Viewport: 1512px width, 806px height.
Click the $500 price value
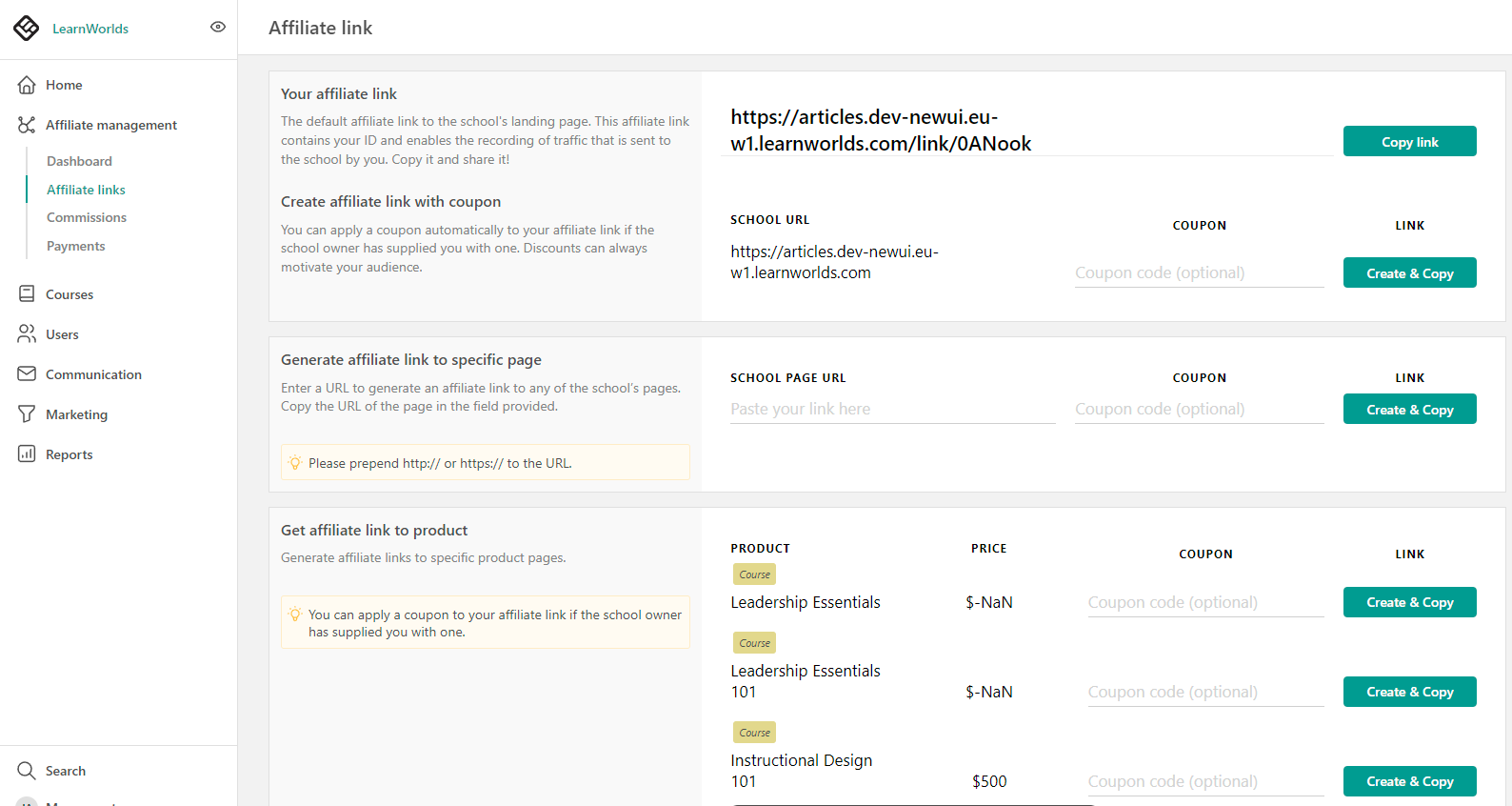click(x=989, y=781)
